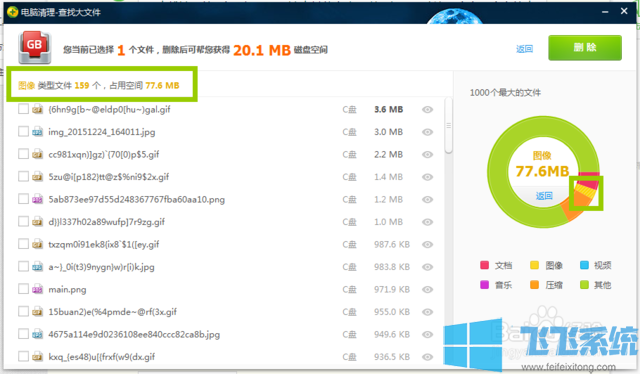Image resolution: width=640 pixels, height=374 pixels.
Task: Click eye icon for img_20151224_164011.jpg
Action: pos(427,132)
